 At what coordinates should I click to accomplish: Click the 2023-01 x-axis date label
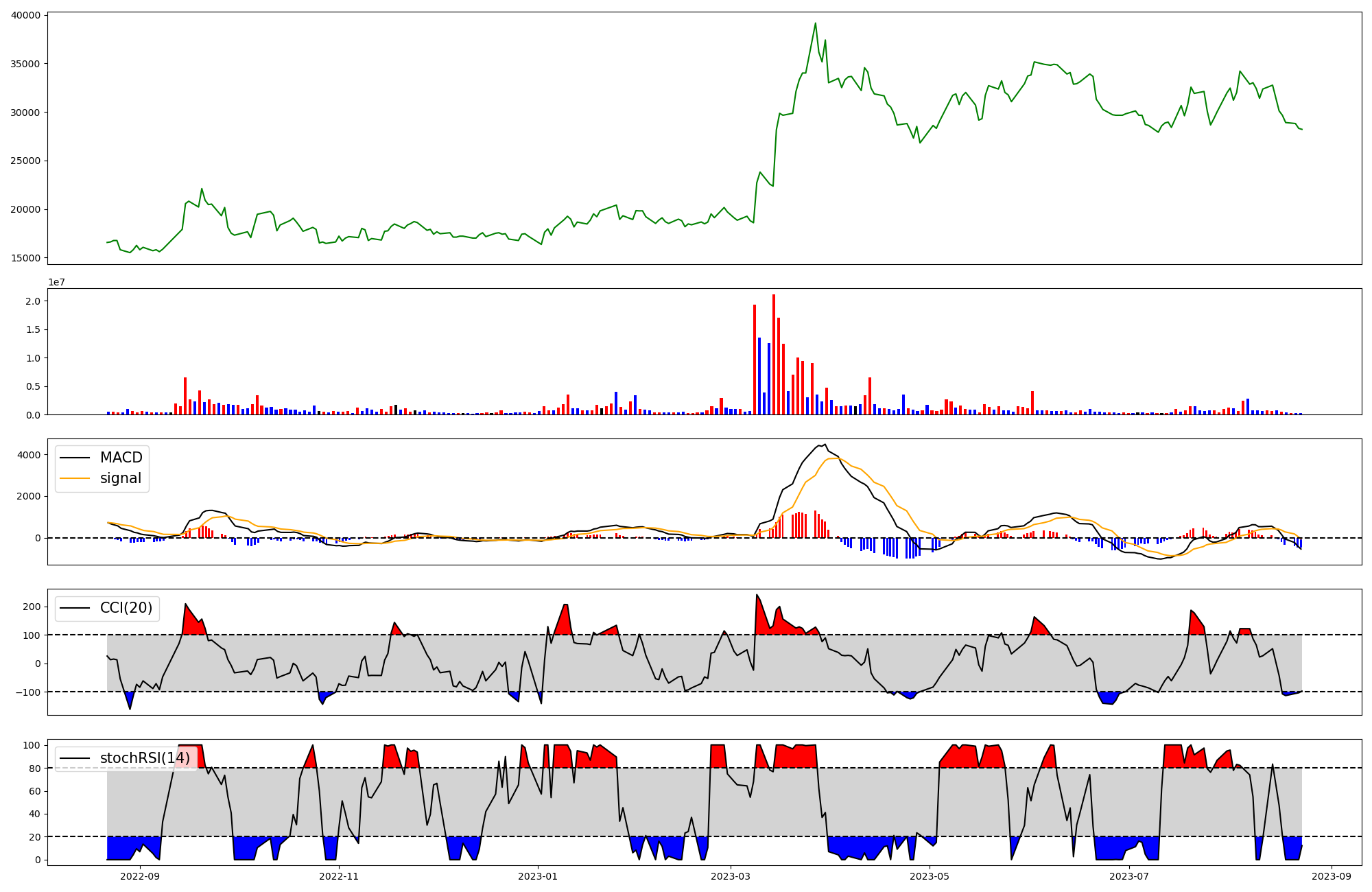(x=538, y=876)
